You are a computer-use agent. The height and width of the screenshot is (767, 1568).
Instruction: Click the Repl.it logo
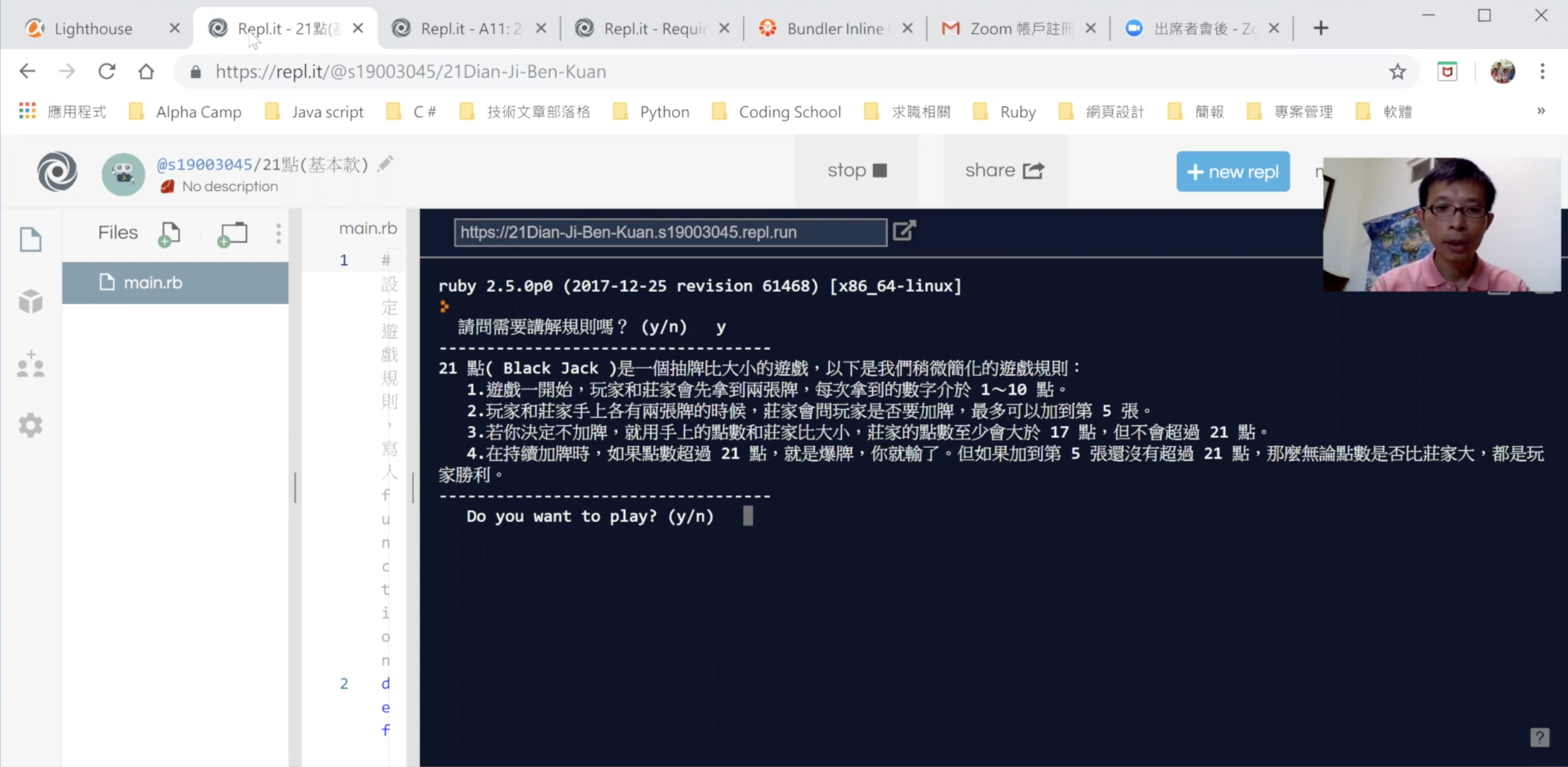point(57,172)
